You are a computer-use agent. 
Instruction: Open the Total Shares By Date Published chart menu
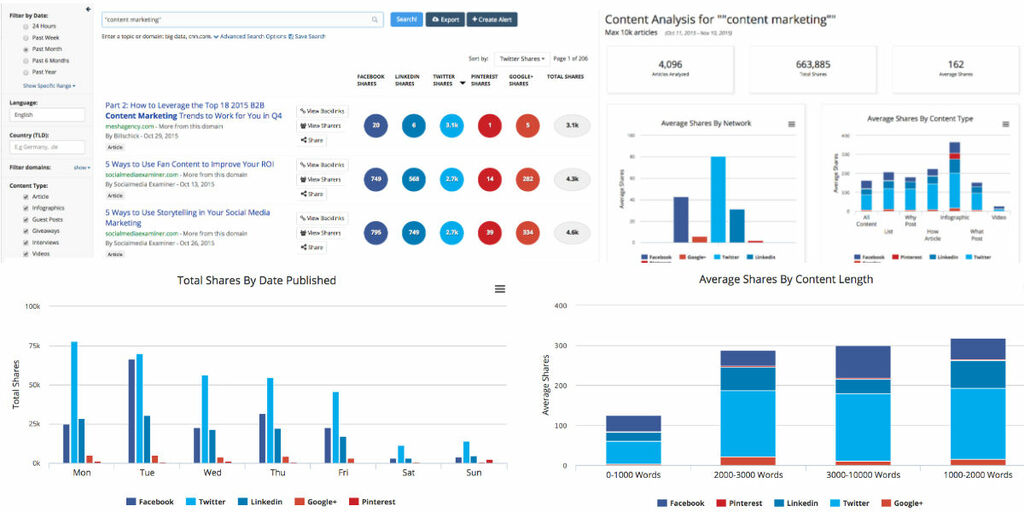(x=500, y=289)
